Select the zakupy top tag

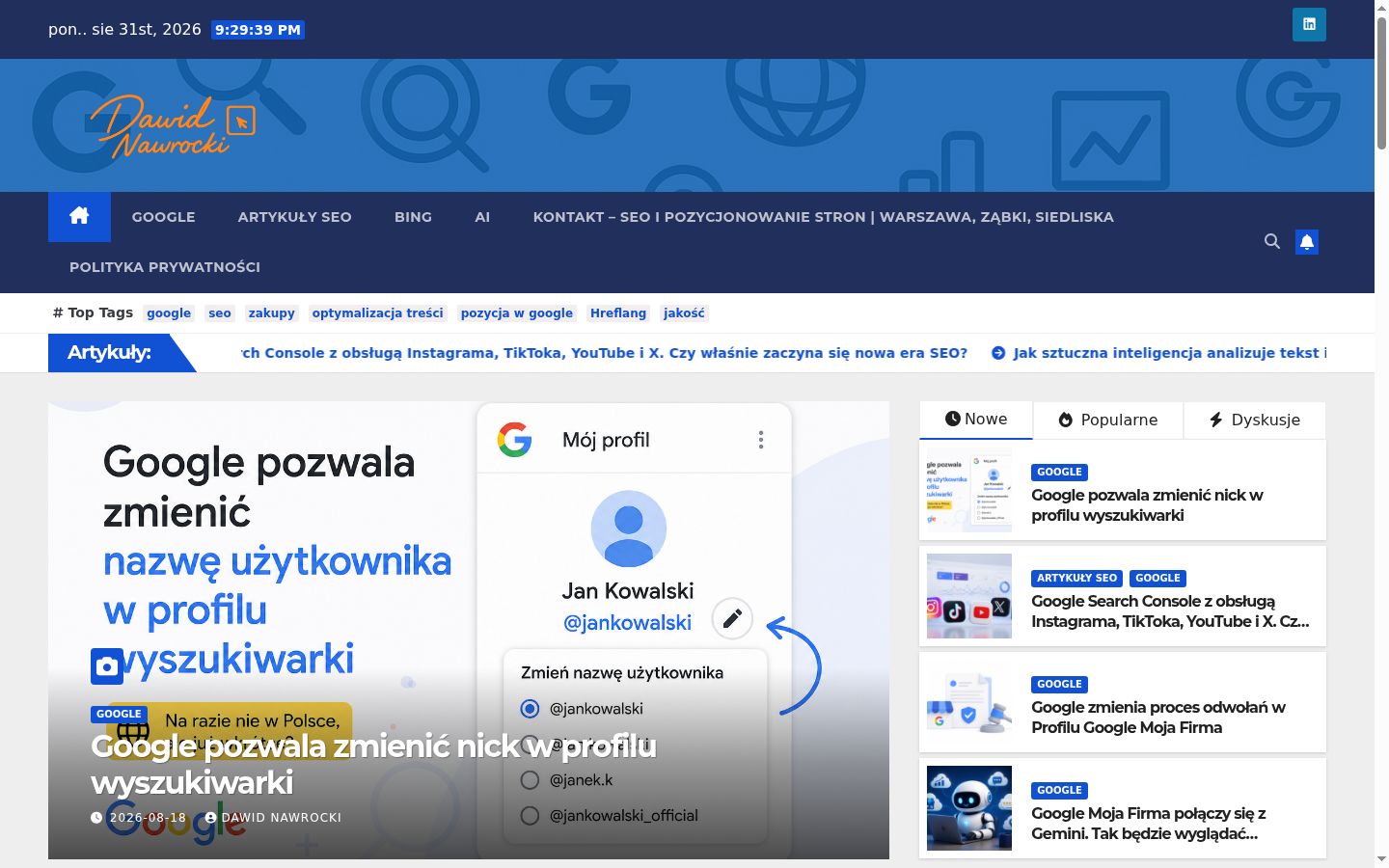(x=271, y=312)
